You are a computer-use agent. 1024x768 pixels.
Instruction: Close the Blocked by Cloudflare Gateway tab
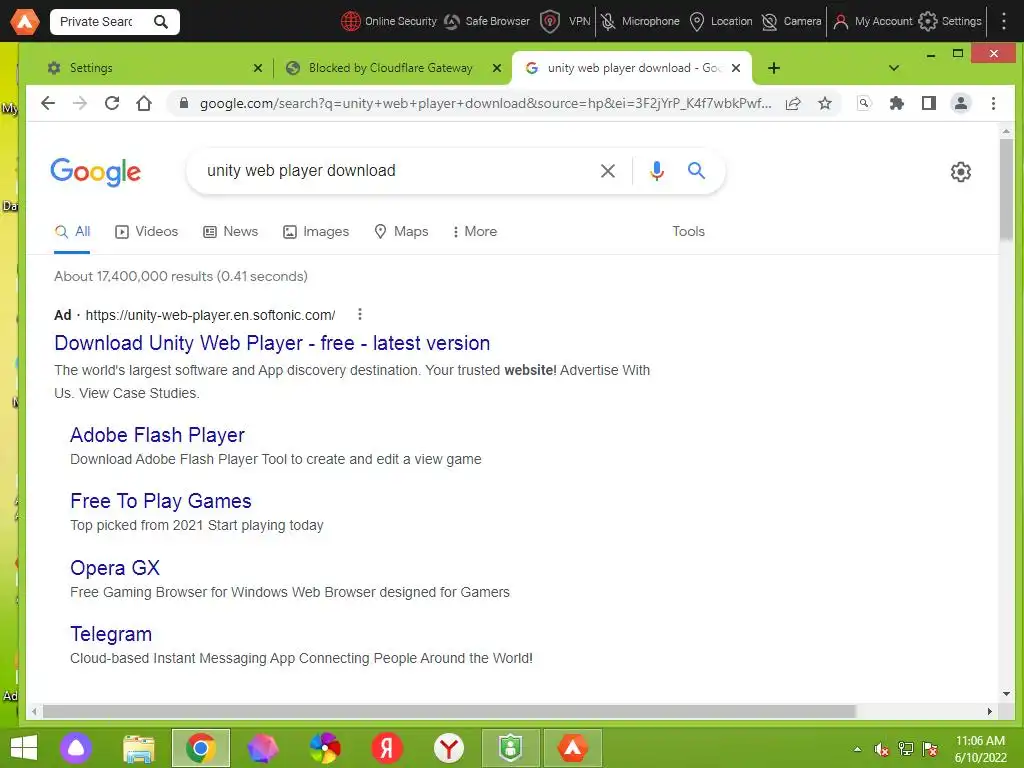click(x=497, y=68)
